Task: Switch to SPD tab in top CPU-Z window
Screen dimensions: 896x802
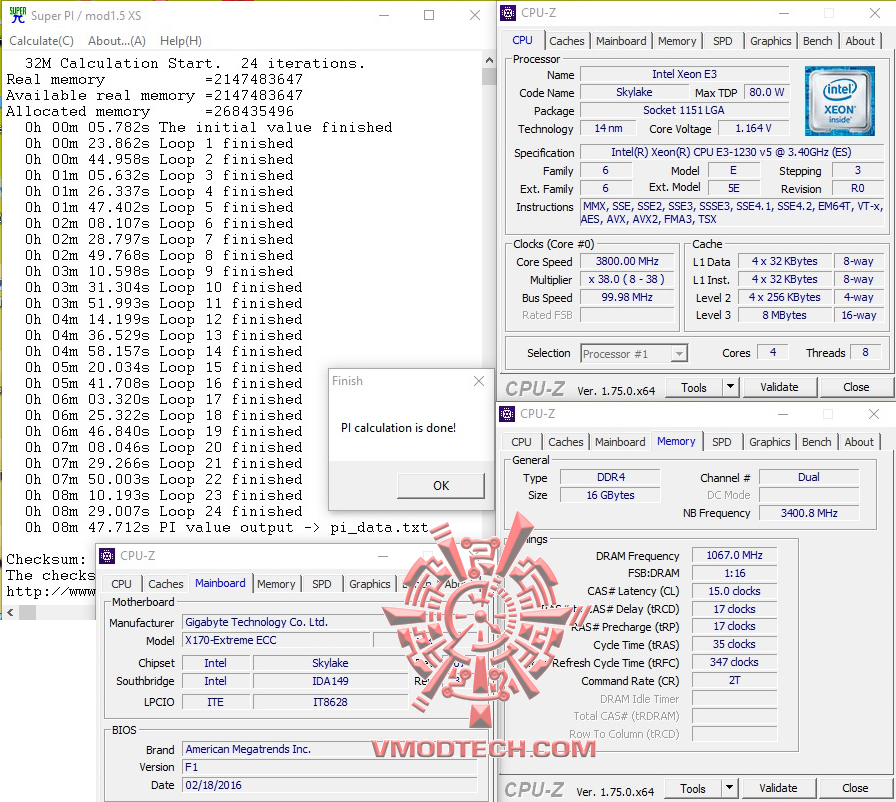Action: point(722,41)
